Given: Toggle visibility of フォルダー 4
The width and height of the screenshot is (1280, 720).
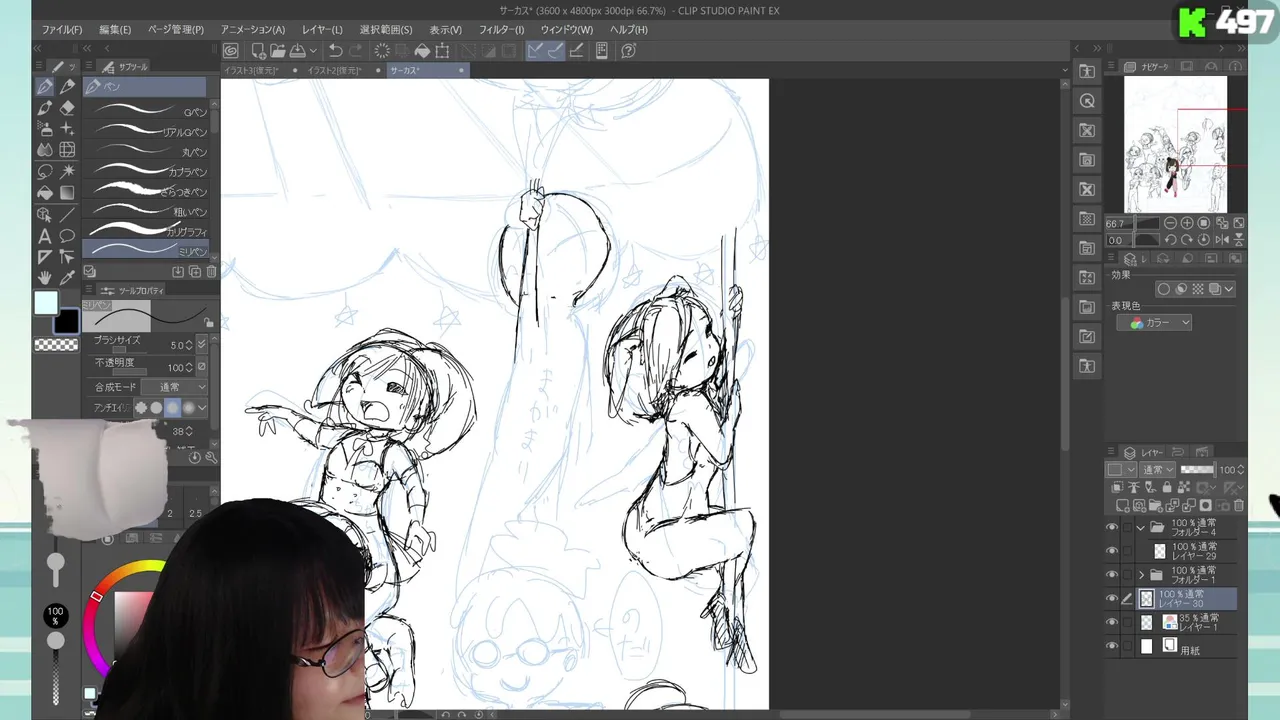Looking at the screenshot, I should pos(1112,527).
